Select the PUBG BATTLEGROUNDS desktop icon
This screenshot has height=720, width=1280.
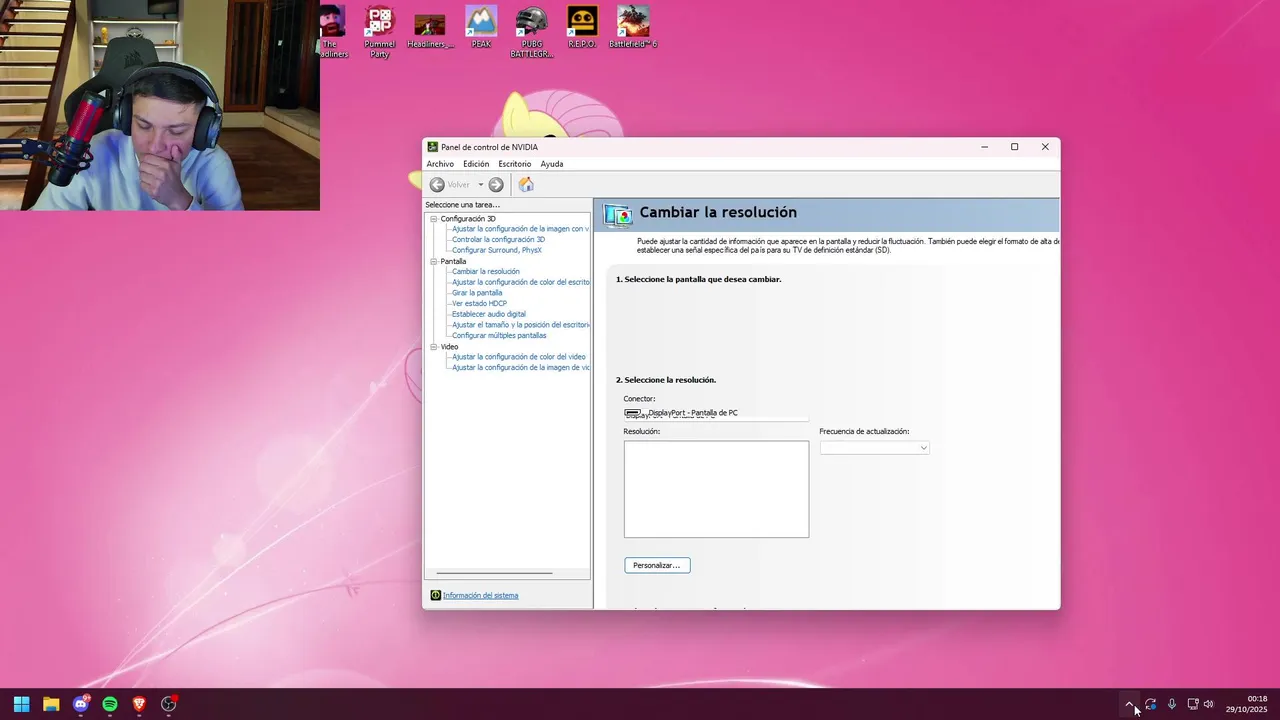(532, 32)
